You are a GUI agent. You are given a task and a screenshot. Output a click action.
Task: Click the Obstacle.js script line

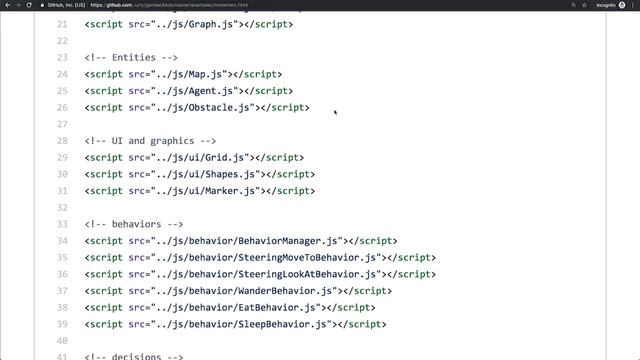[197, 108]
